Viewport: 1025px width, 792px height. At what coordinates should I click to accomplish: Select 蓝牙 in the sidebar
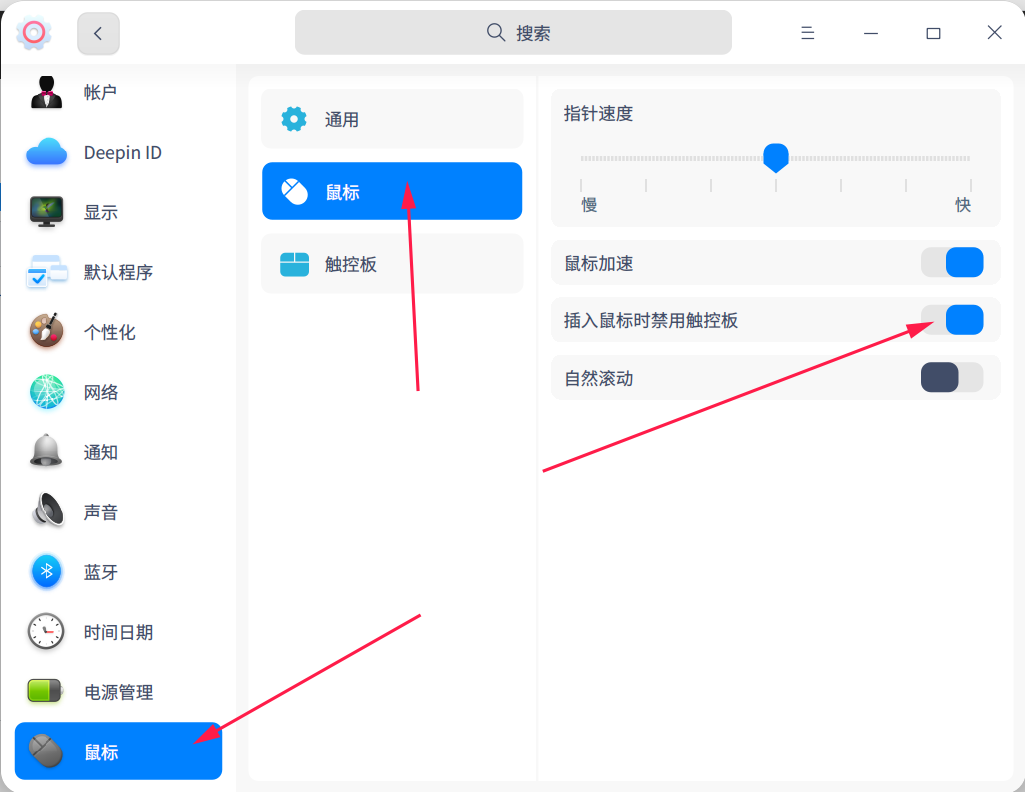pyautogui.click(x=118, y=572)
